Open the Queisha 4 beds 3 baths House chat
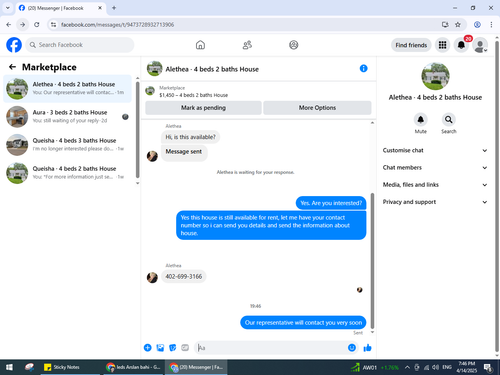The height and width of the screenshot is (375, 500). [x=68, y=145]
